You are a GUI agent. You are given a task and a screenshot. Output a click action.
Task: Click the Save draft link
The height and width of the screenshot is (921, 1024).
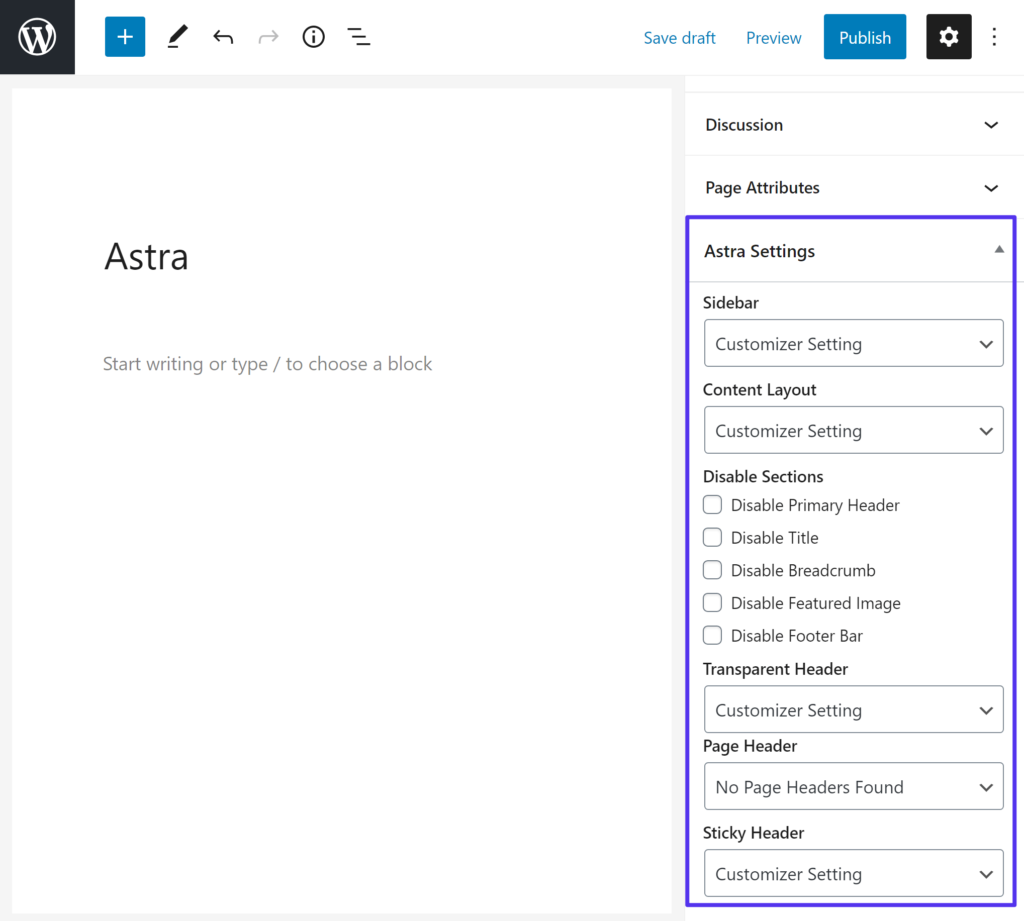pyautogui.click(x=679, y=38)
